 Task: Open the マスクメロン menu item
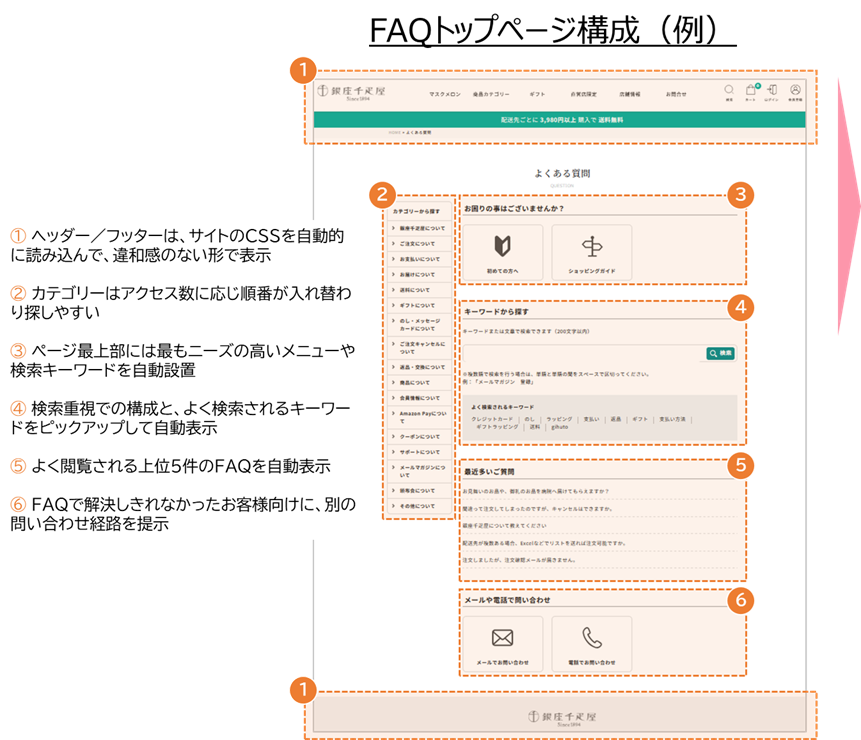pyautogui.click(x=445, y=94)
